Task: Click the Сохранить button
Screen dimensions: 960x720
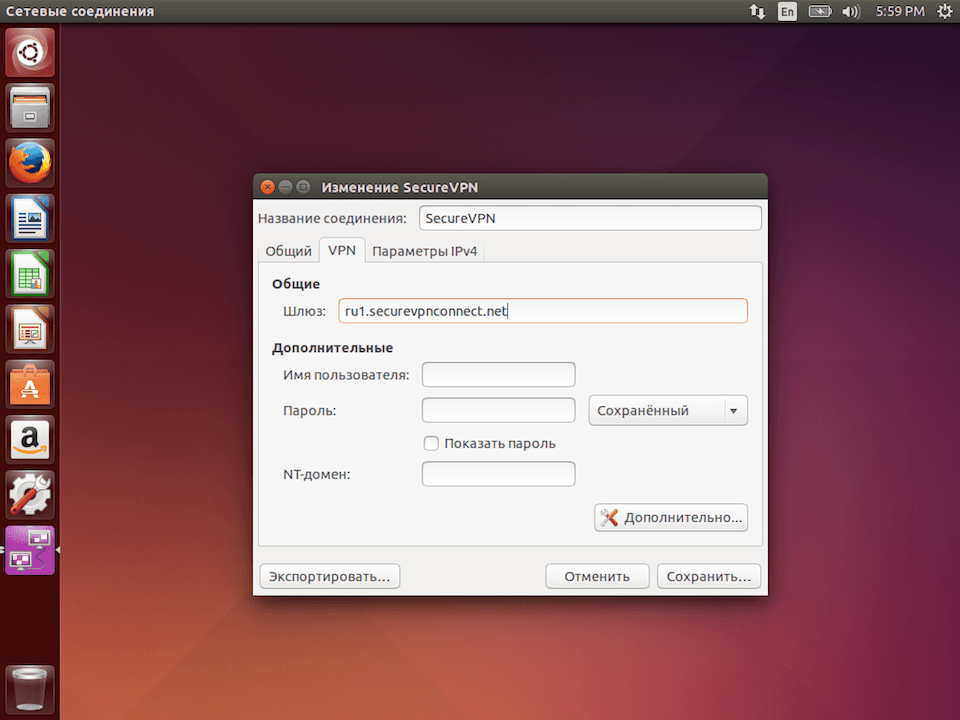Action: pos(708,576)
